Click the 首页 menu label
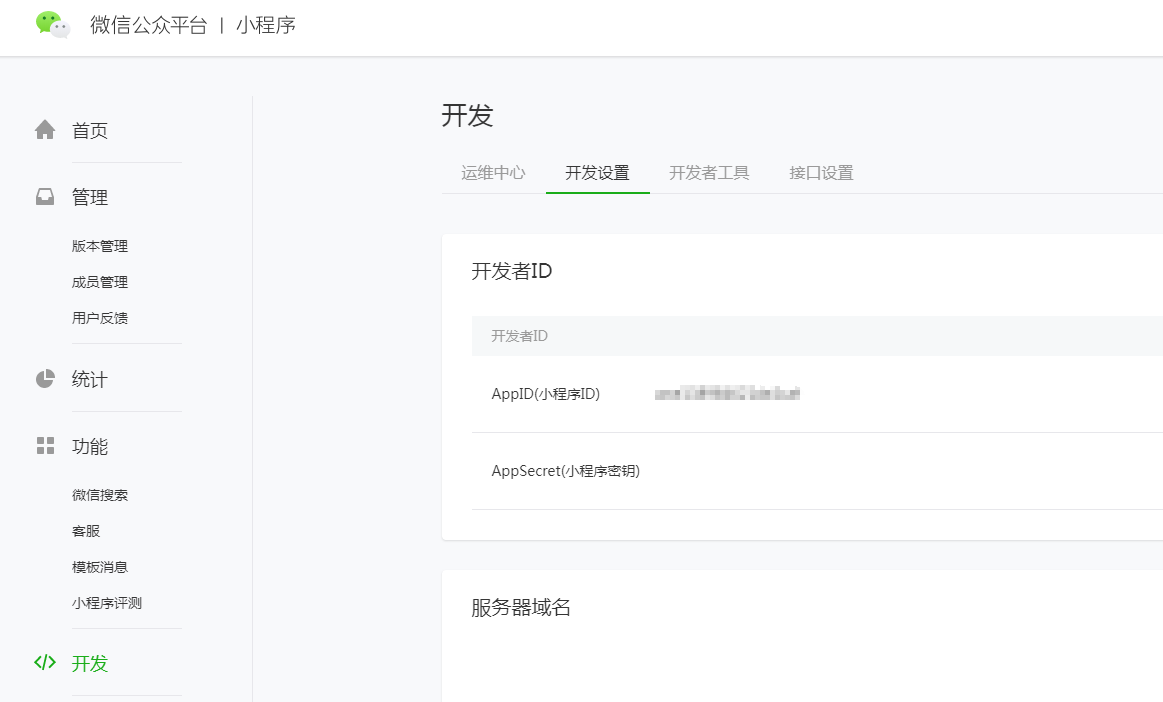Viewport: 1163px width, 702px height. [90, 131]
